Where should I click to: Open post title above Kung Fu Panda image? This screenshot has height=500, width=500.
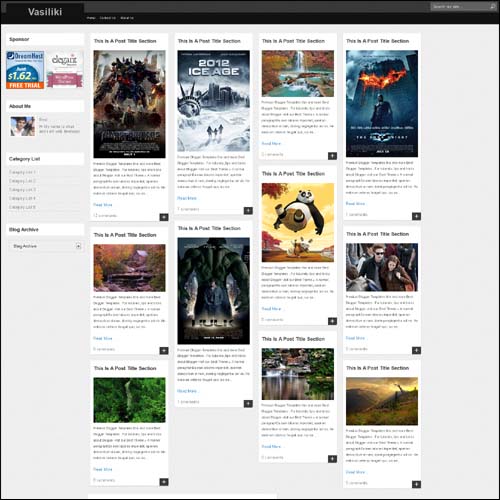pos(293,174)
